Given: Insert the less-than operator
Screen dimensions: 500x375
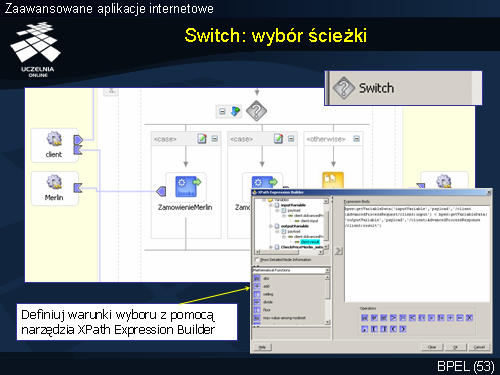Looking at the screenshot, I should 413,318.
